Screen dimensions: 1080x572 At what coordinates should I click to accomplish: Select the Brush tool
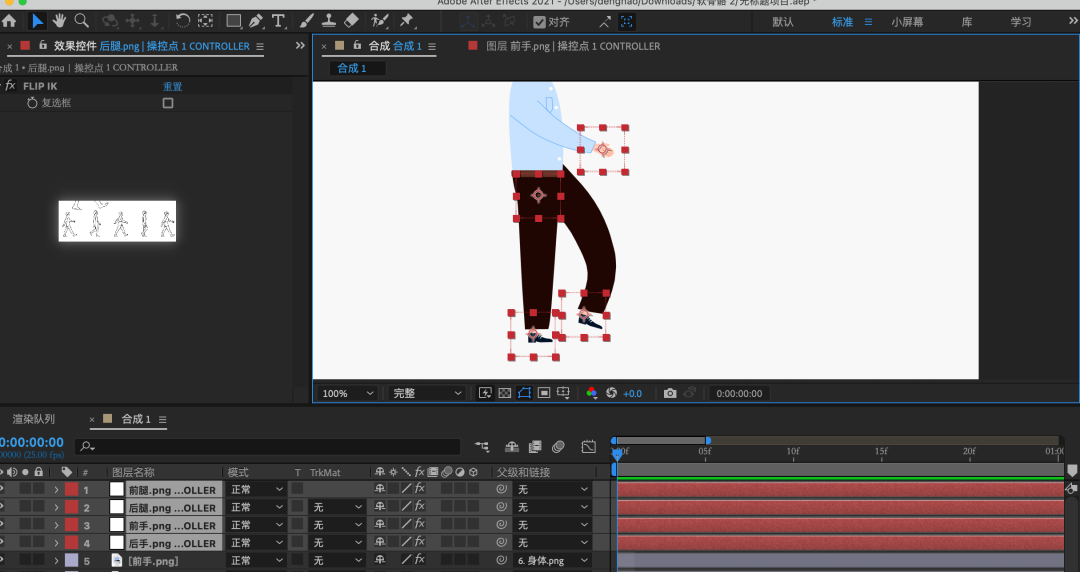(x=307, y=21)
